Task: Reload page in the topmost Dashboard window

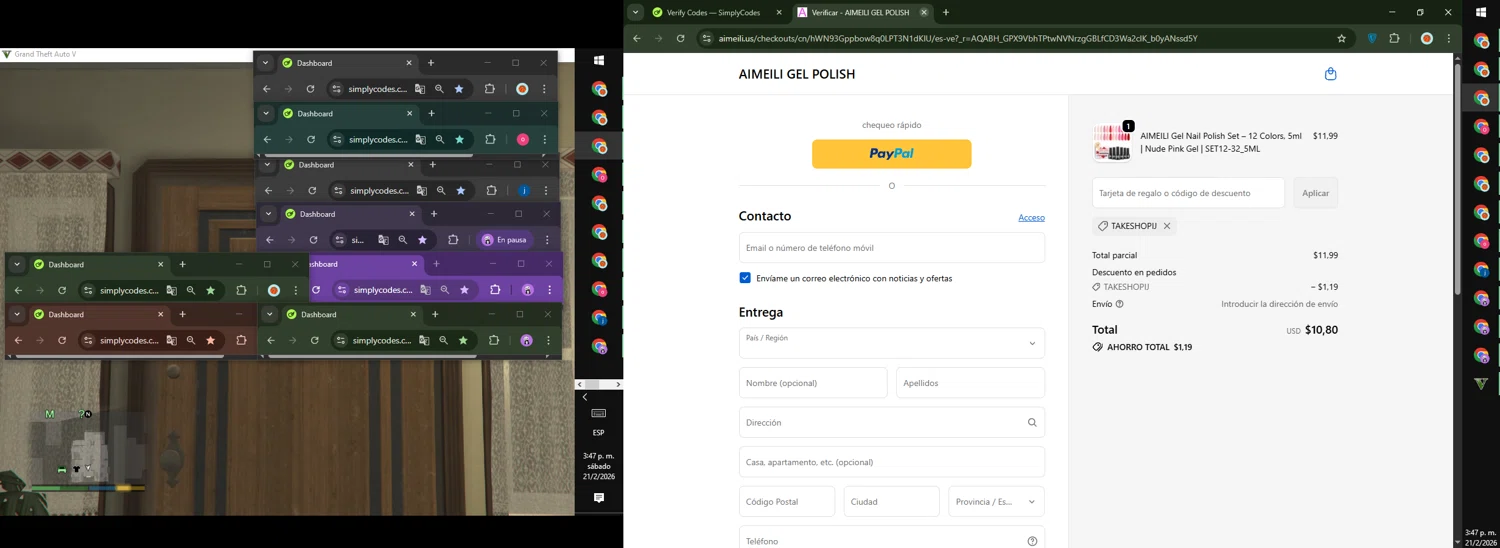Action: point(310,89)
